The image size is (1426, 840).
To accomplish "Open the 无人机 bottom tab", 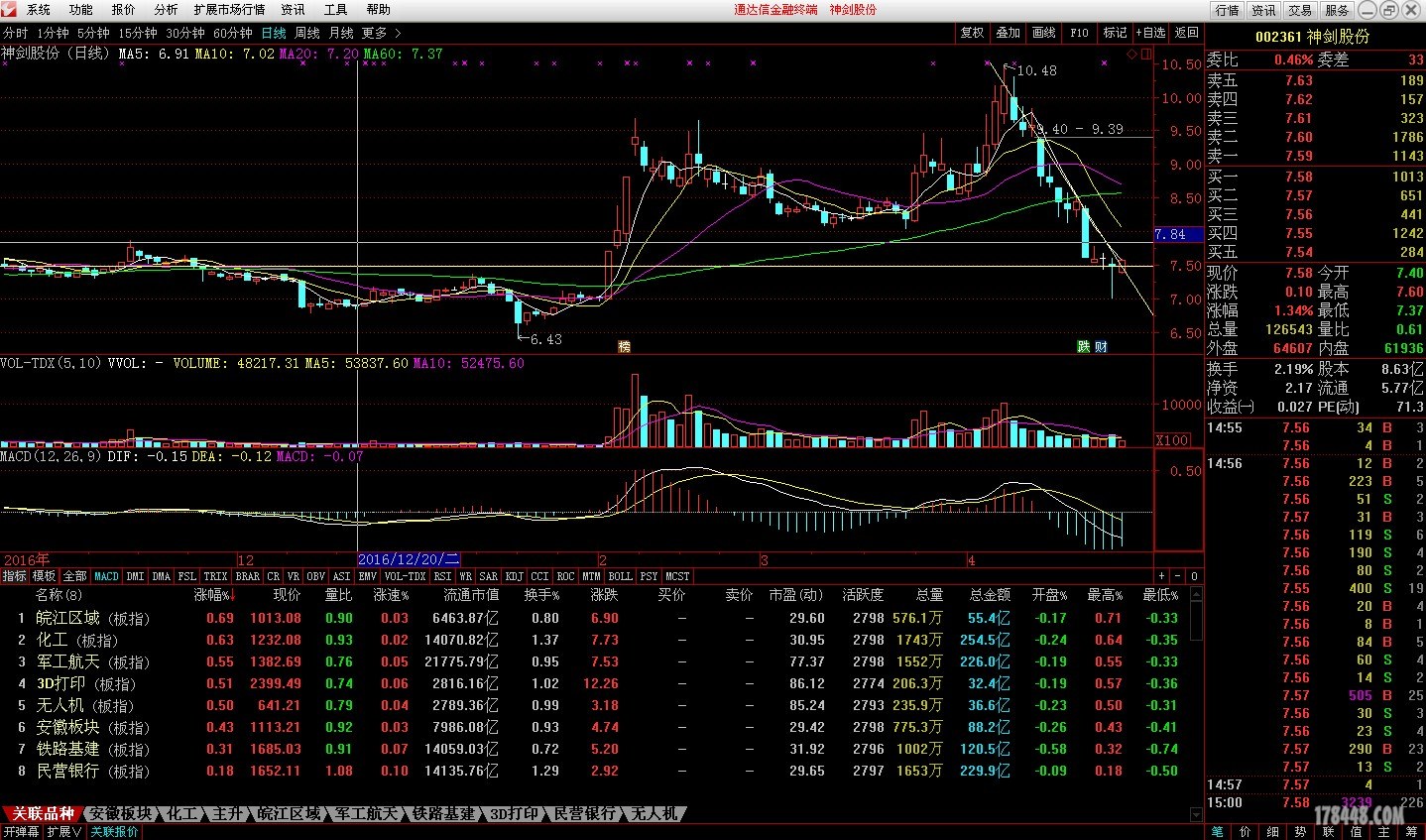I will pyautogui.click(x=654, y=813).
